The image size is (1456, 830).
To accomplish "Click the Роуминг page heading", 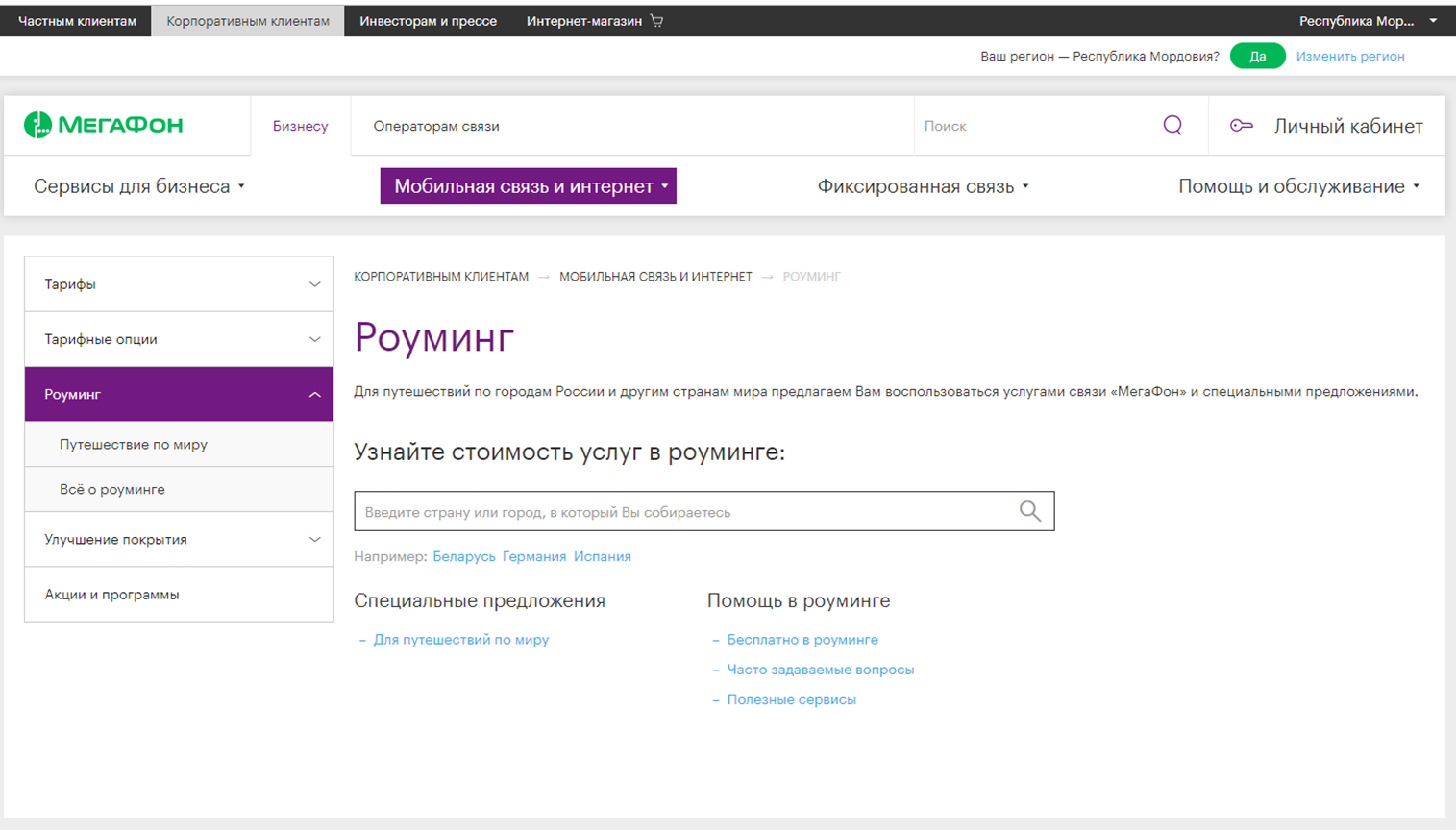I will [x=434, y=337].
